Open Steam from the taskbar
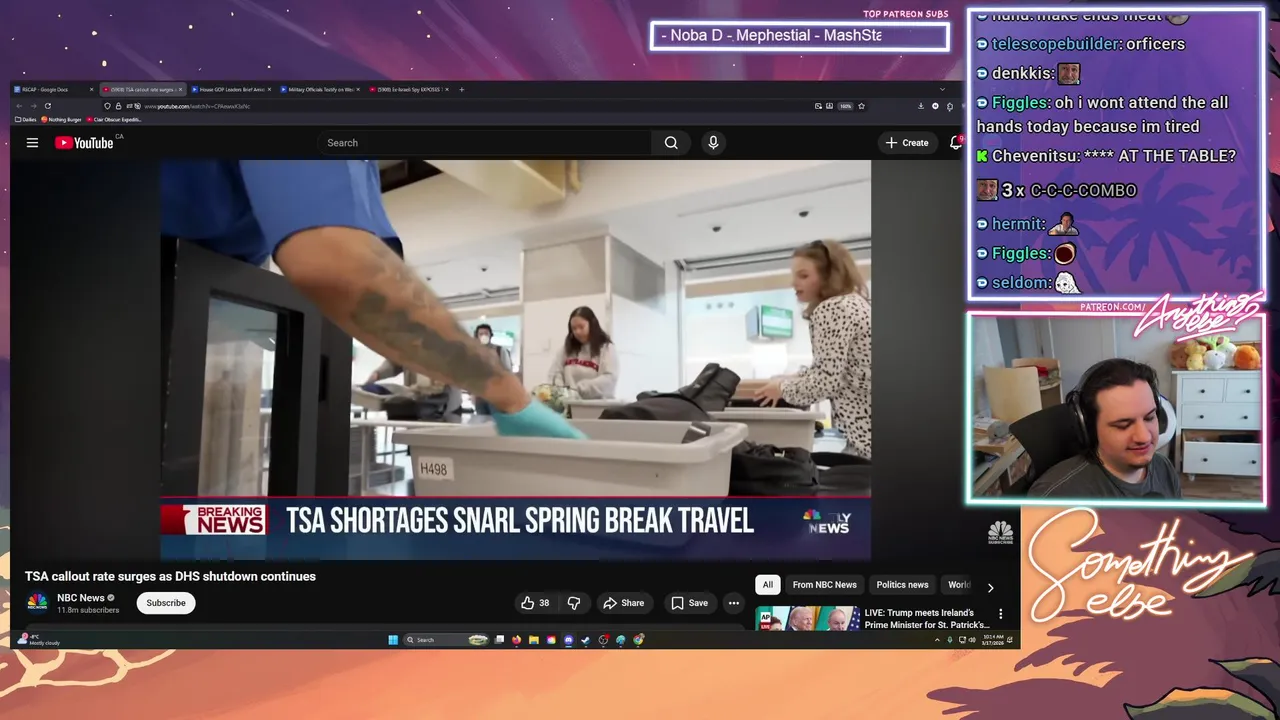The width and height of the screenshot is (1280, 720). pyautogui.click(x=586, y=640)
